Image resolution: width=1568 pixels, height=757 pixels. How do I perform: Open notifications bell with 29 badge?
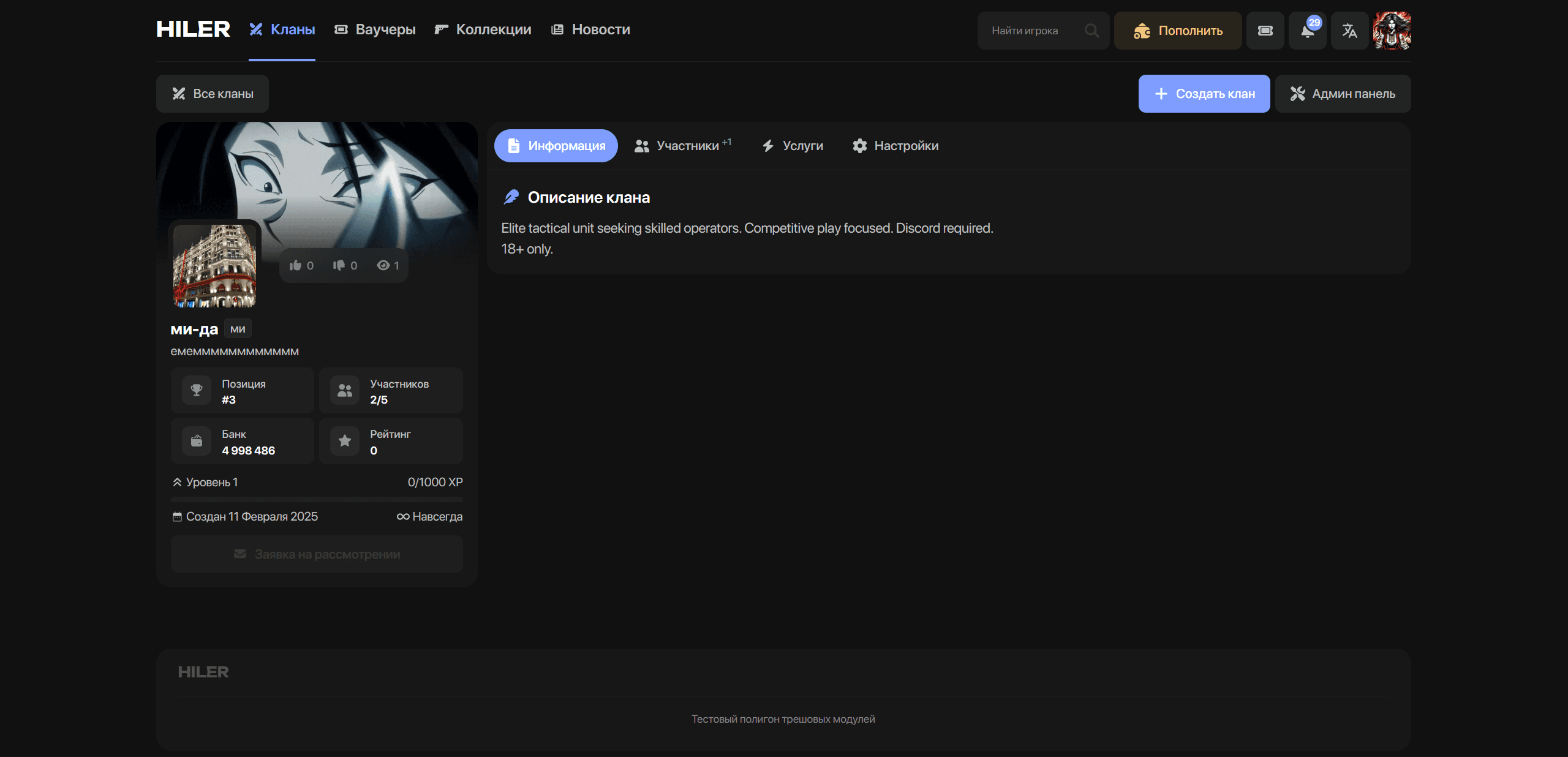point(1307,31)
